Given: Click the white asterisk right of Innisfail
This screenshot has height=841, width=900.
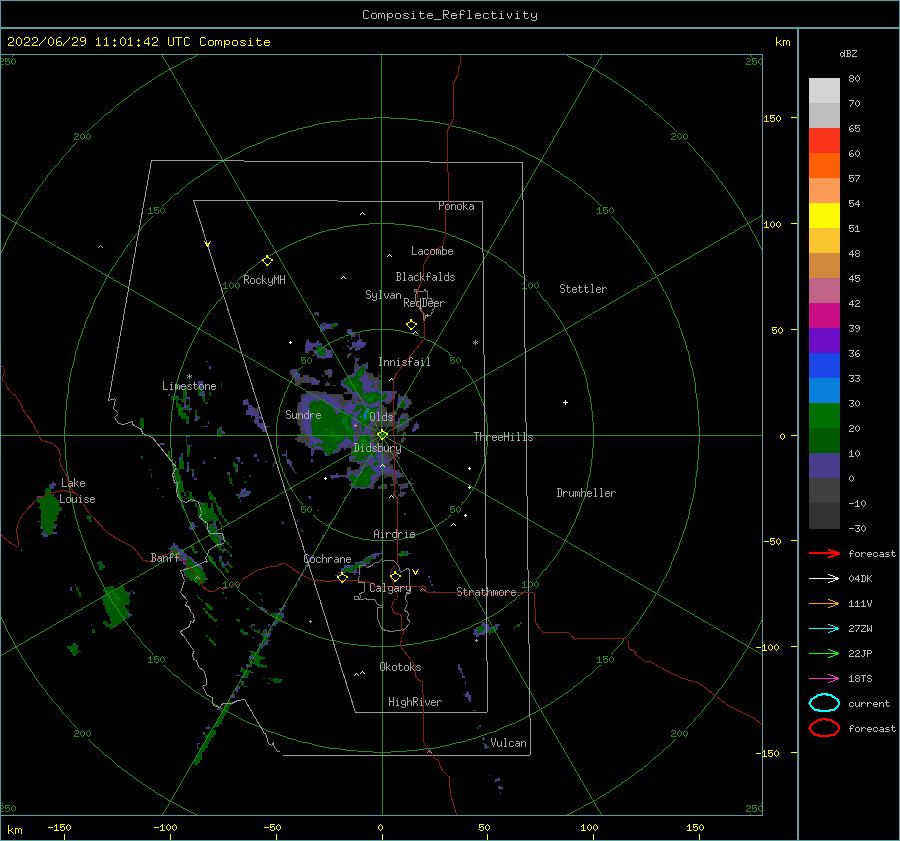Looking at the screenshot, I should coord(475,343).
